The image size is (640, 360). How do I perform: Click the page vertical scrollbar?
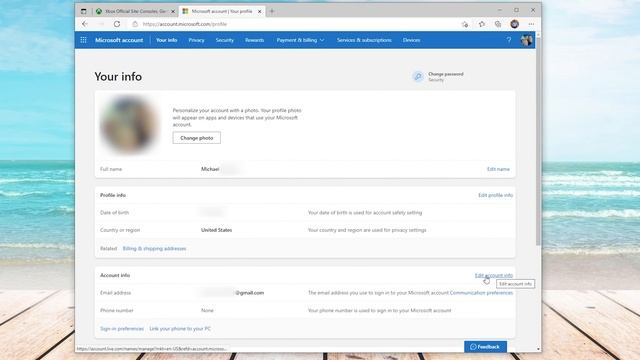coord(538,143)
